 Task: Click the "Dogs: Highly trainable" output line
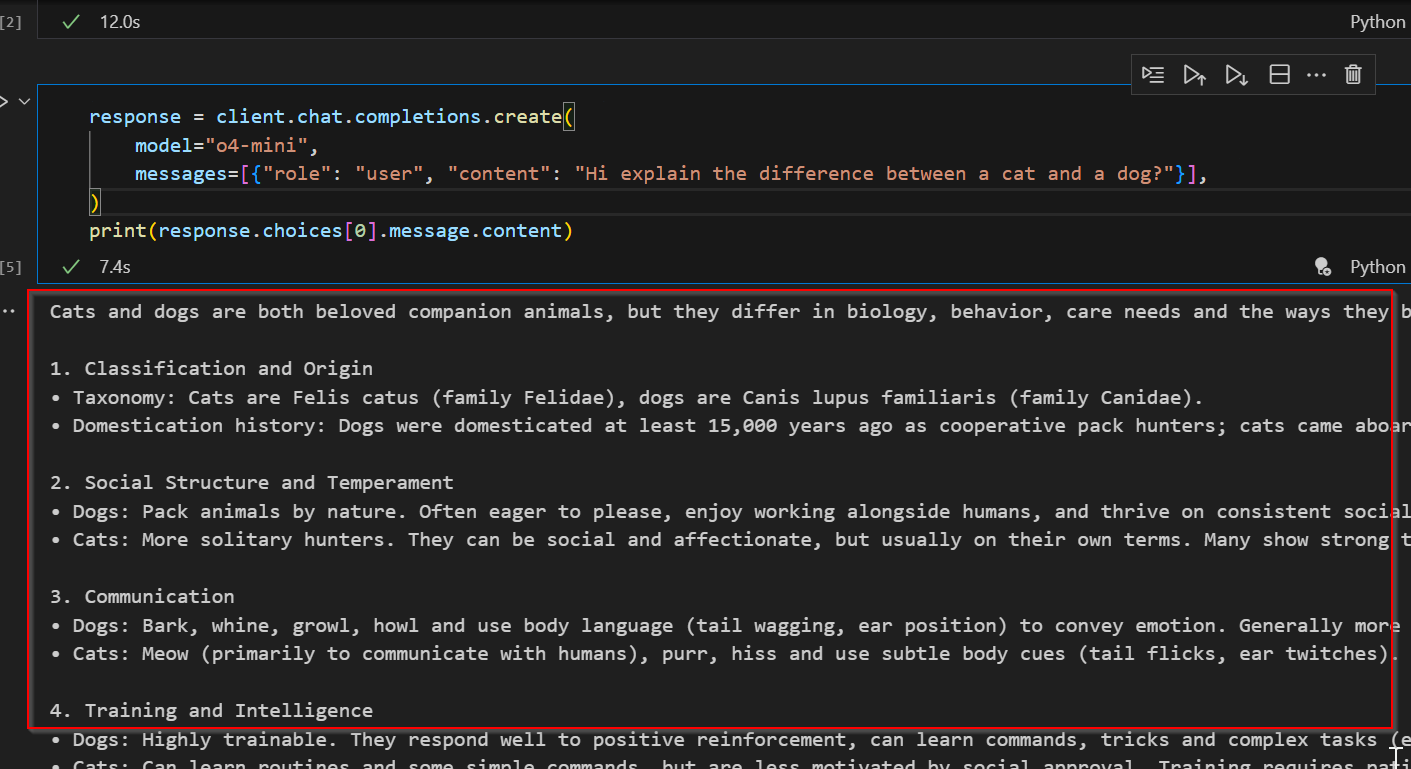[x=730, y=739]
